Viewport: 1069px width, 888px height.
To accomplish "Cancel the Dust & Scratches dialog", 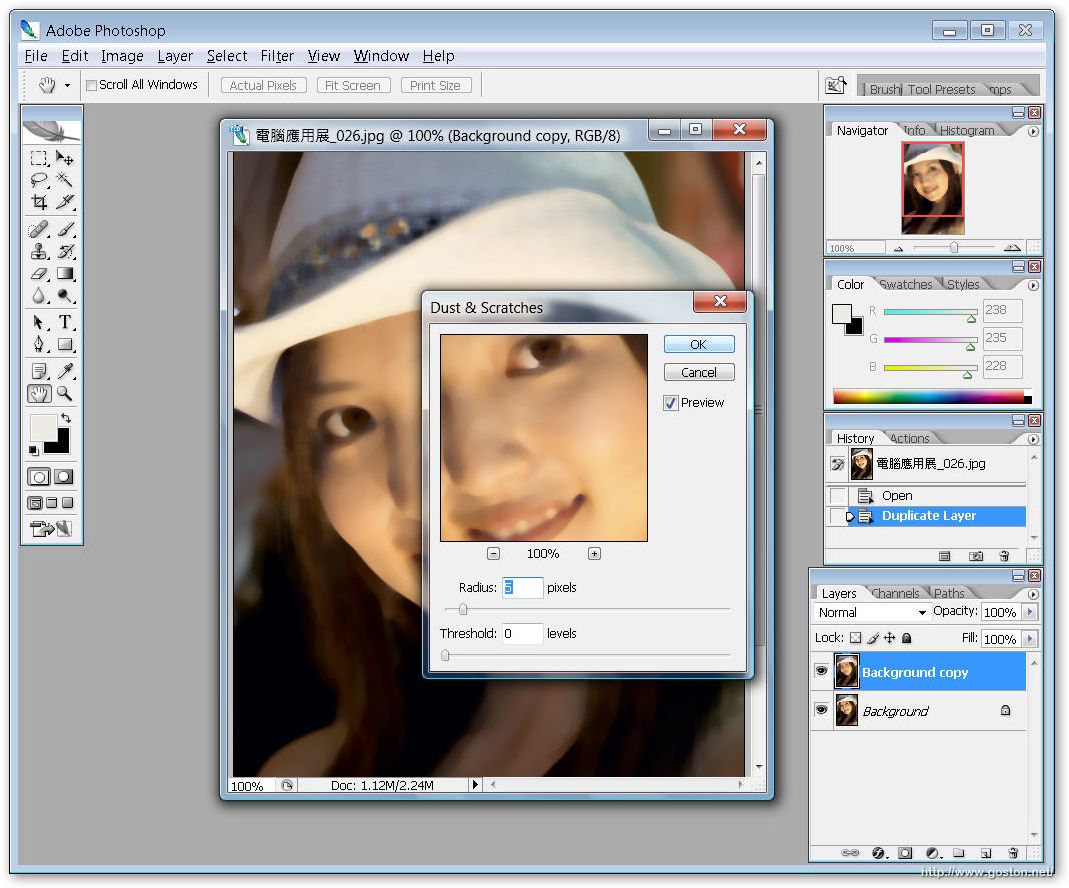I will pos(699,372).
